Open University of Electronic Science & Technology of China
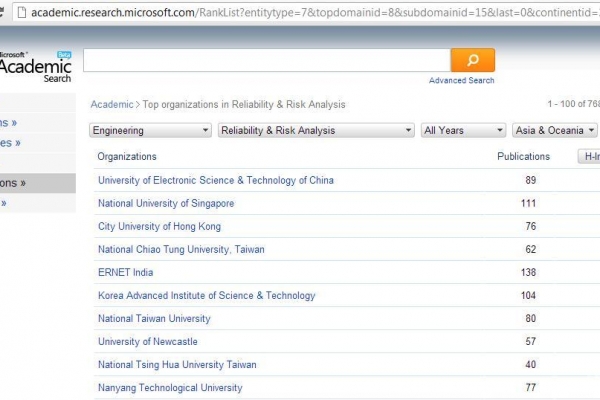 [216, 180]
